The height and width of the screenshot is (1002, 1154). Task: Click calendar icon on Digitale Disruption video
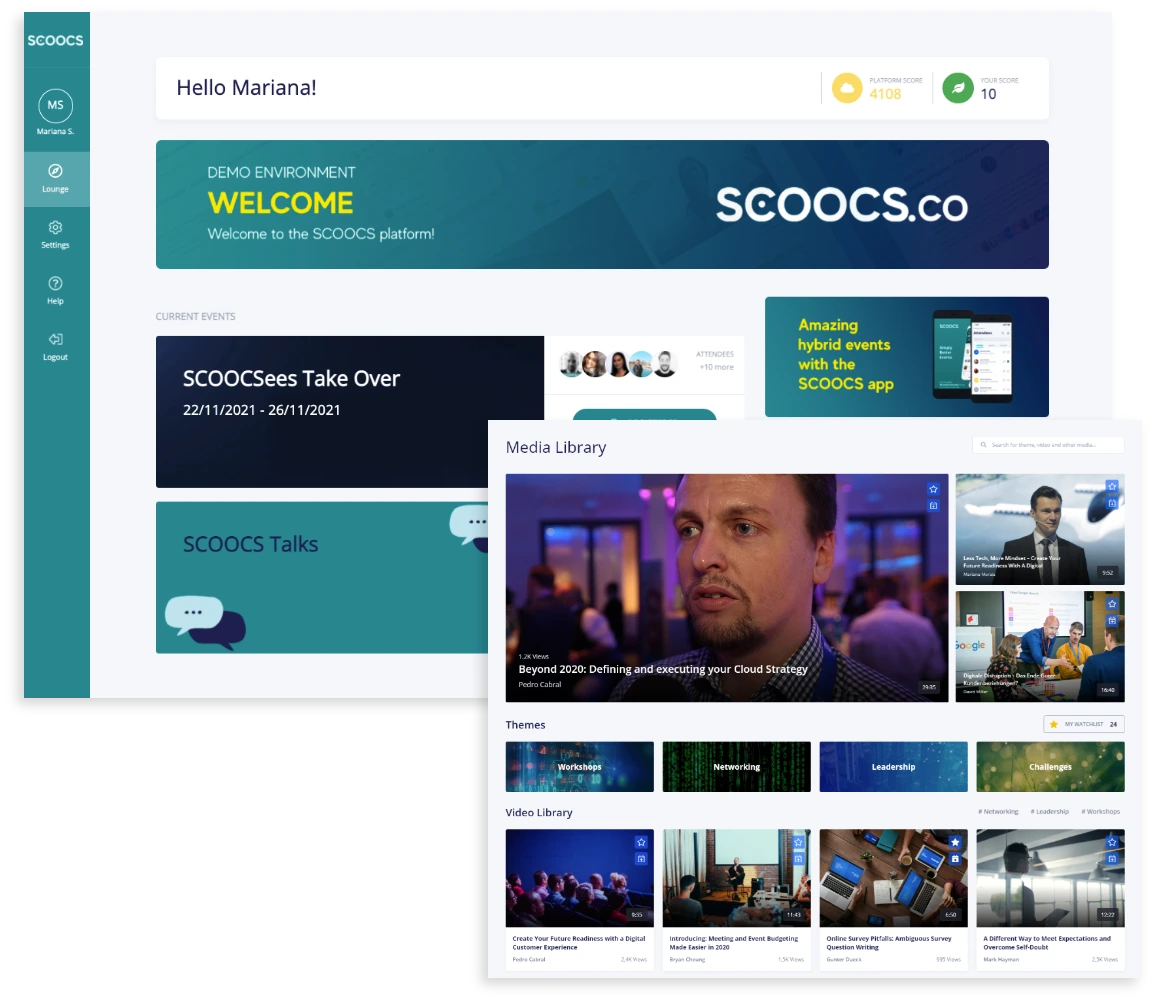(x=1112, y=621)
